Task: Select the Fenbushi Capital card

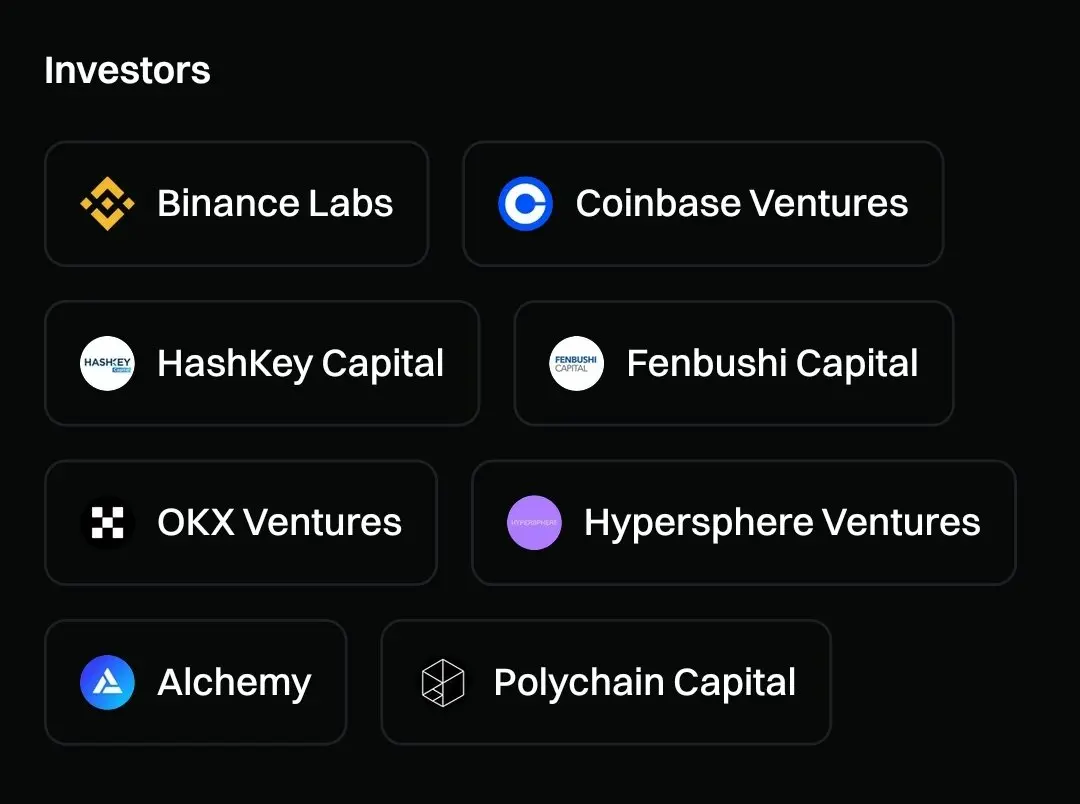Action: [x=734, y=363]
